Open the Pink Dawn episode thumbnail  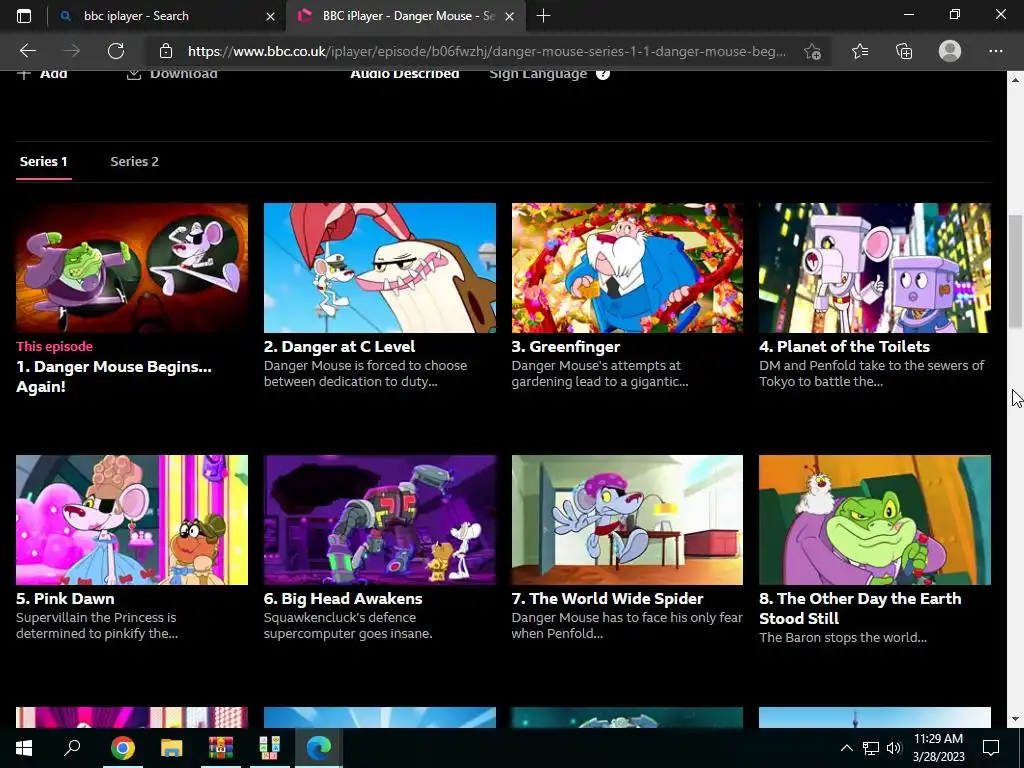[132, 520]
